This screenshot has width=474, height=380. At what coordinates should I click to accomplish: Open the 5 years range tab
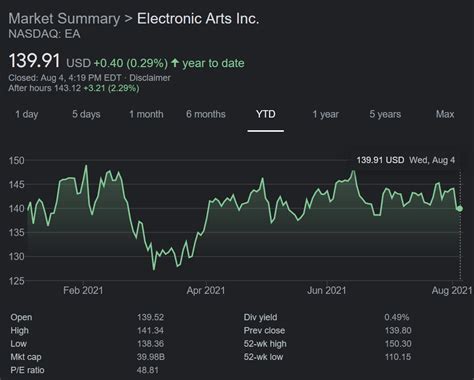click(x=385, y=114)
